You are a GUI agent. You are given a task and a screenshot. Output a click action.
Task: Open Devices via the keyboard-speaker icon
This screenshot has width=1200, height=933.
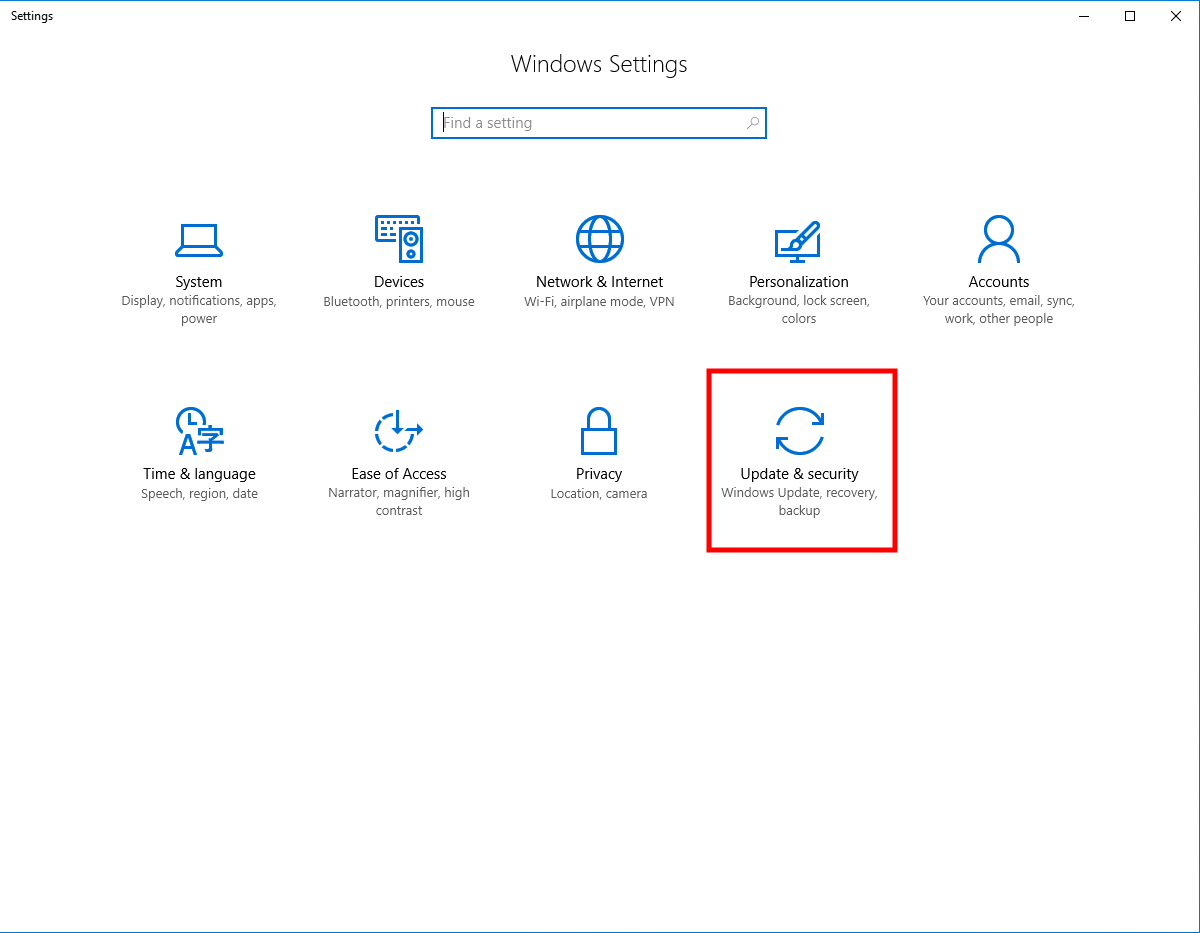pos(399,240)
